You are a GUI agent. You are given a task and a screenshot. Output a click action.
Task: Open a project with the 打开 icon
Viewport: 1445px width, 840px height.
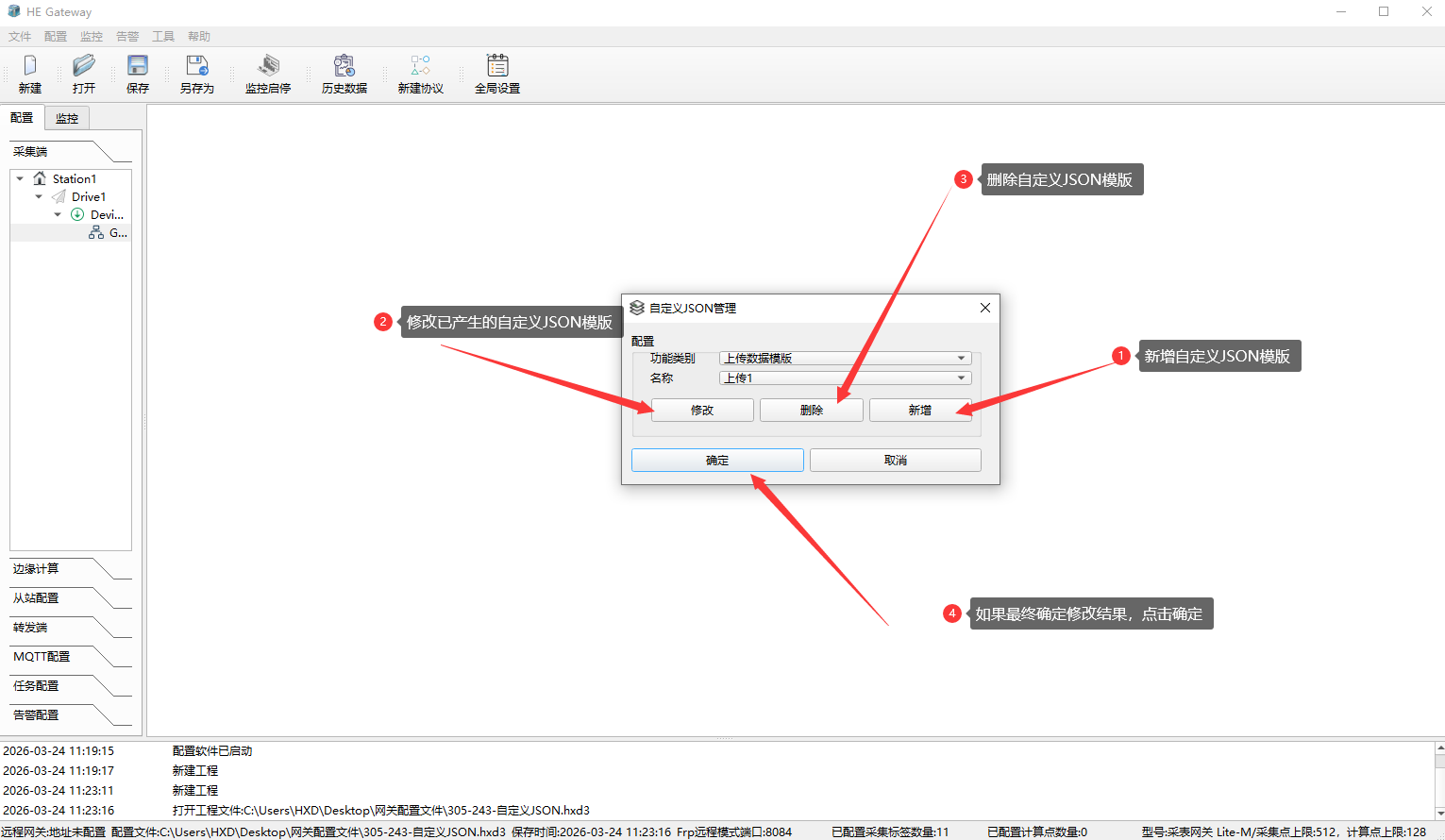coord(84,66)
